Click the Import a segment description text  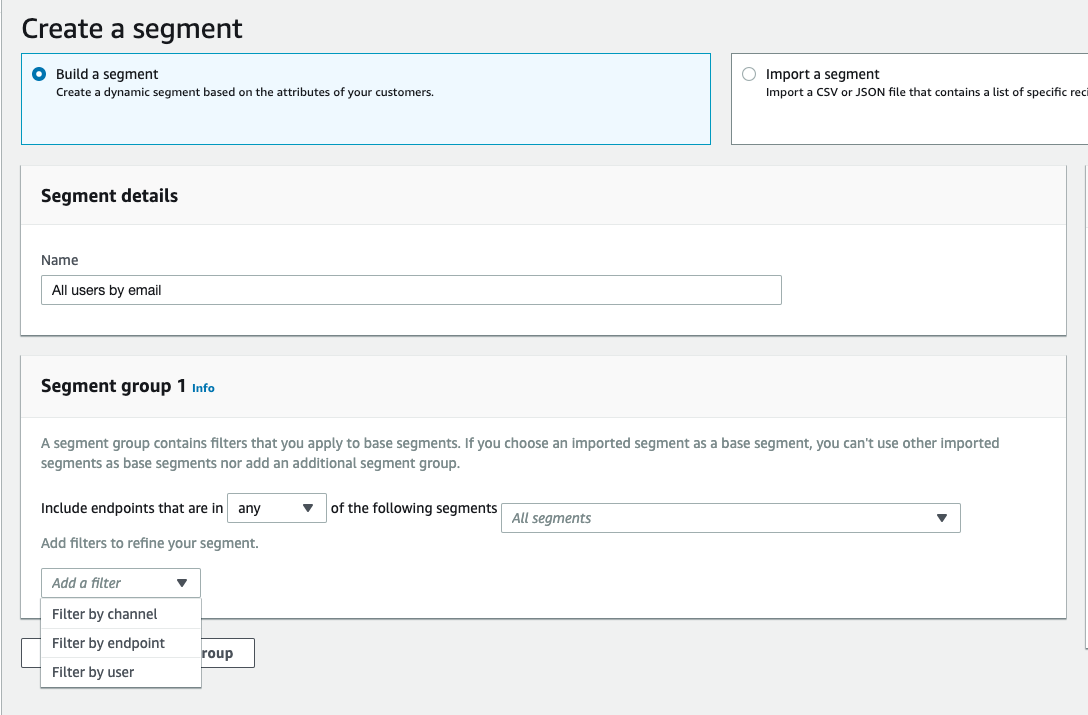point(926,92)
